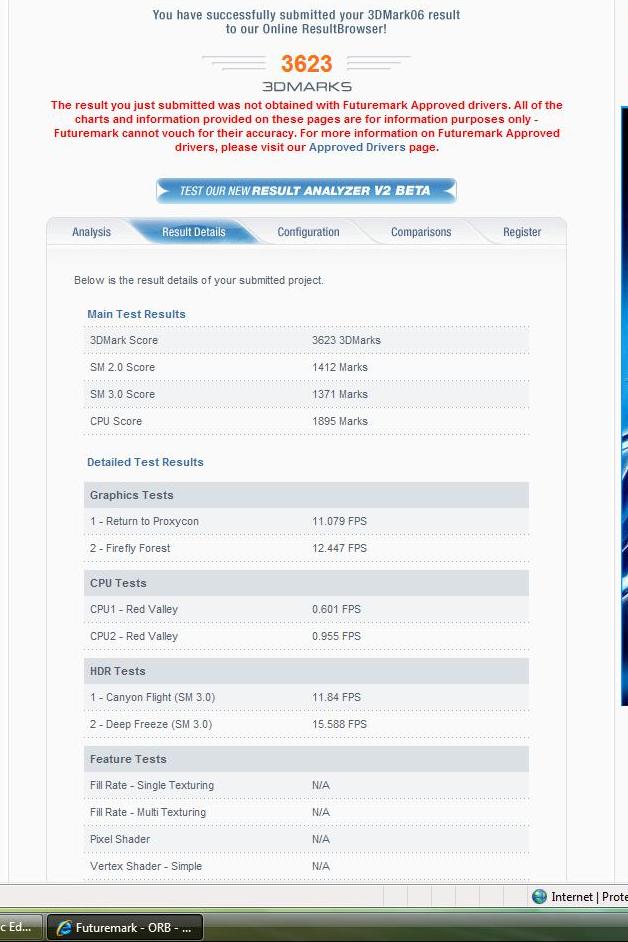Click the HDR Tests section header
The width and height of the screenshot is (628, 942).
click(306, 671)
